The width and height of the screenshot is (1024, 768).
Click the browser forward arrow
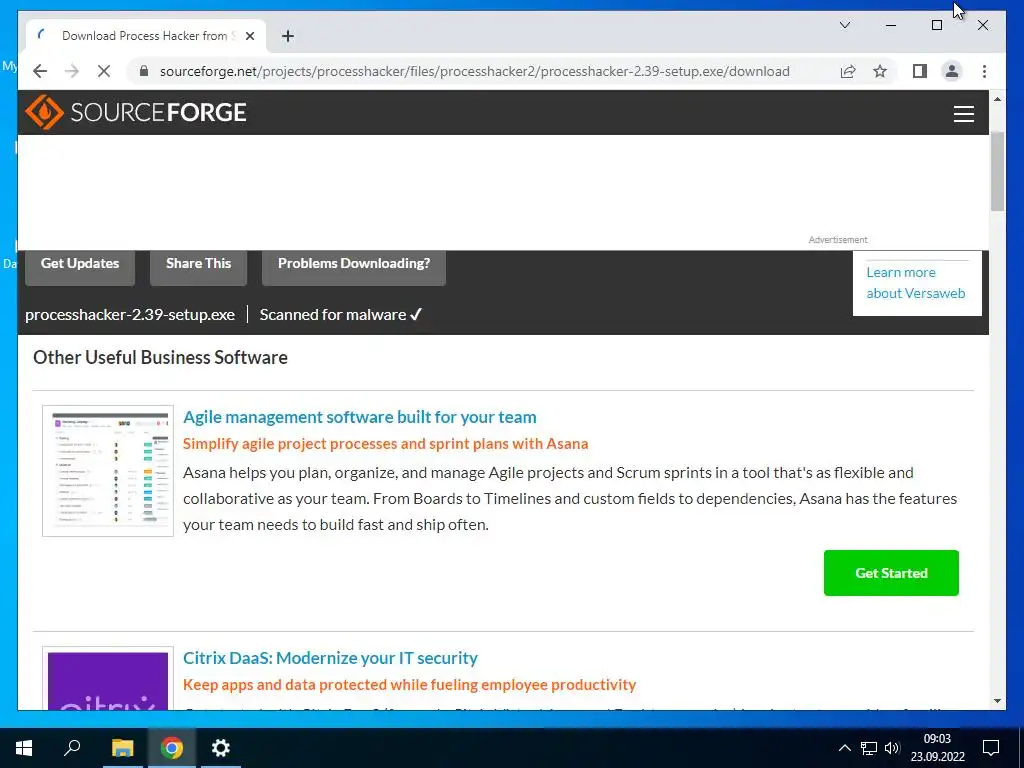point(72,71)
